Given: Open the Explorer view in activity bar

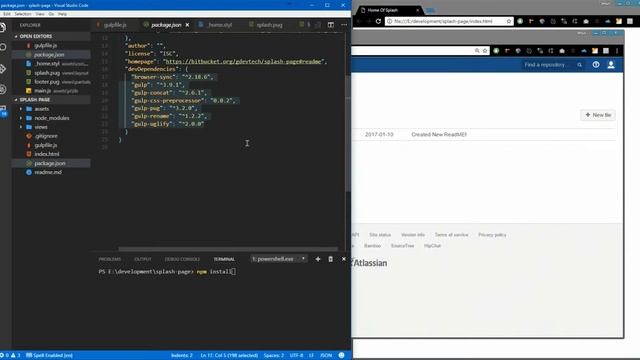Looking at the screenshot, I should point(3,27).
